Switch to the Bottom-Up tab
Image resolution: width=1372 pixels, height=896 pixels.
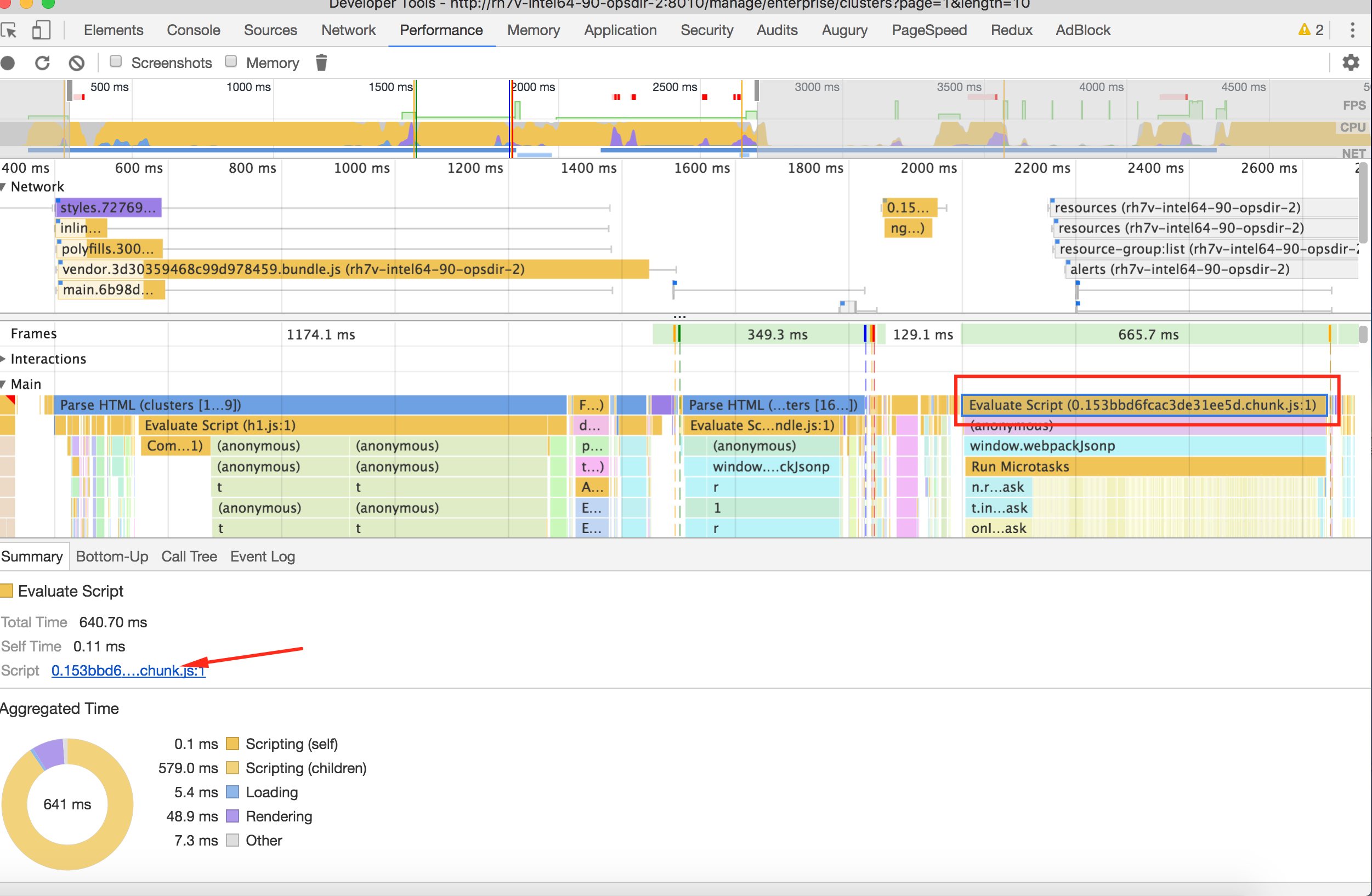point(112,557)
